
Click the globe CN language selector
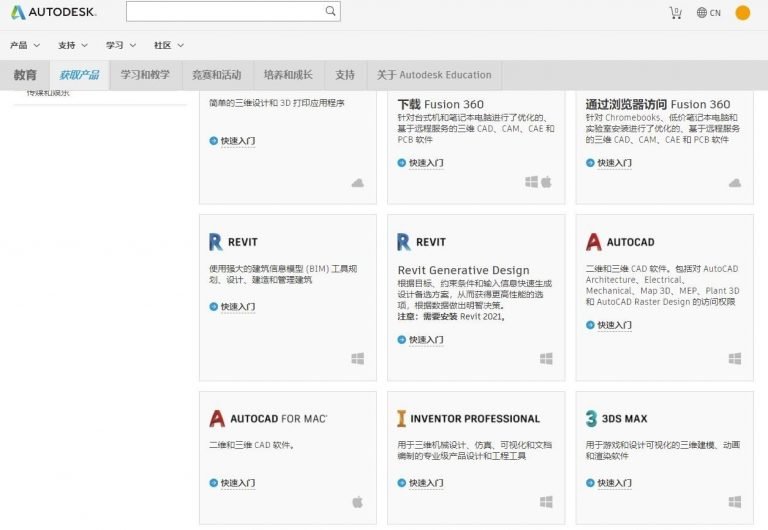point(709,13)
